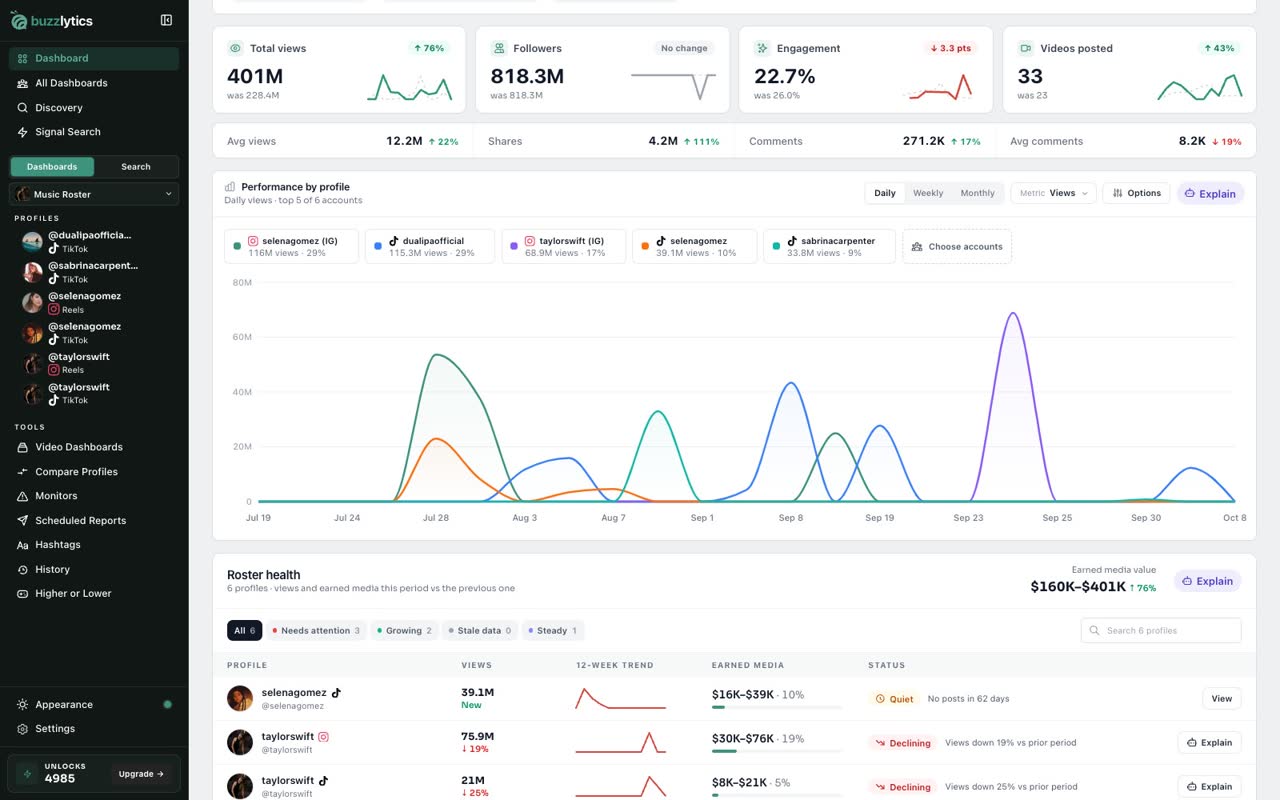This screenshot has width=1280, height=800.
Task: Filter roster by All tab
Action: (x=244, y=631)
